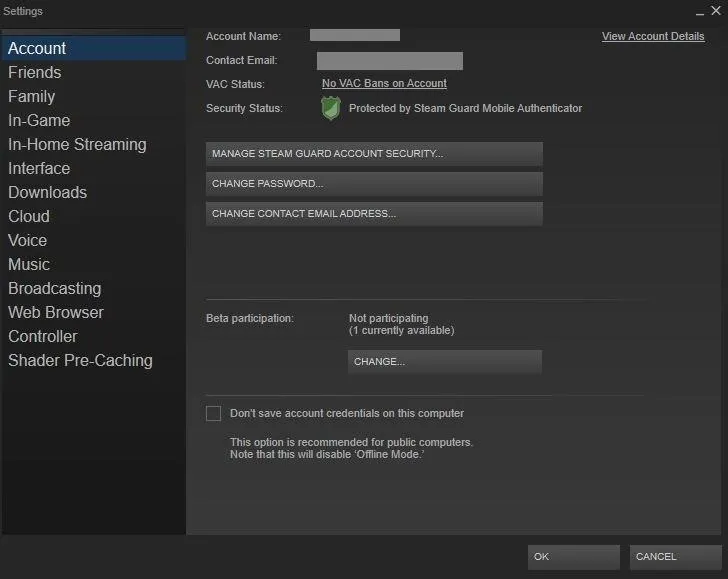Screen dimensions: 728x579
Task: Click the No VAC Bans on Account link
Action: click(x=384, y=84)
